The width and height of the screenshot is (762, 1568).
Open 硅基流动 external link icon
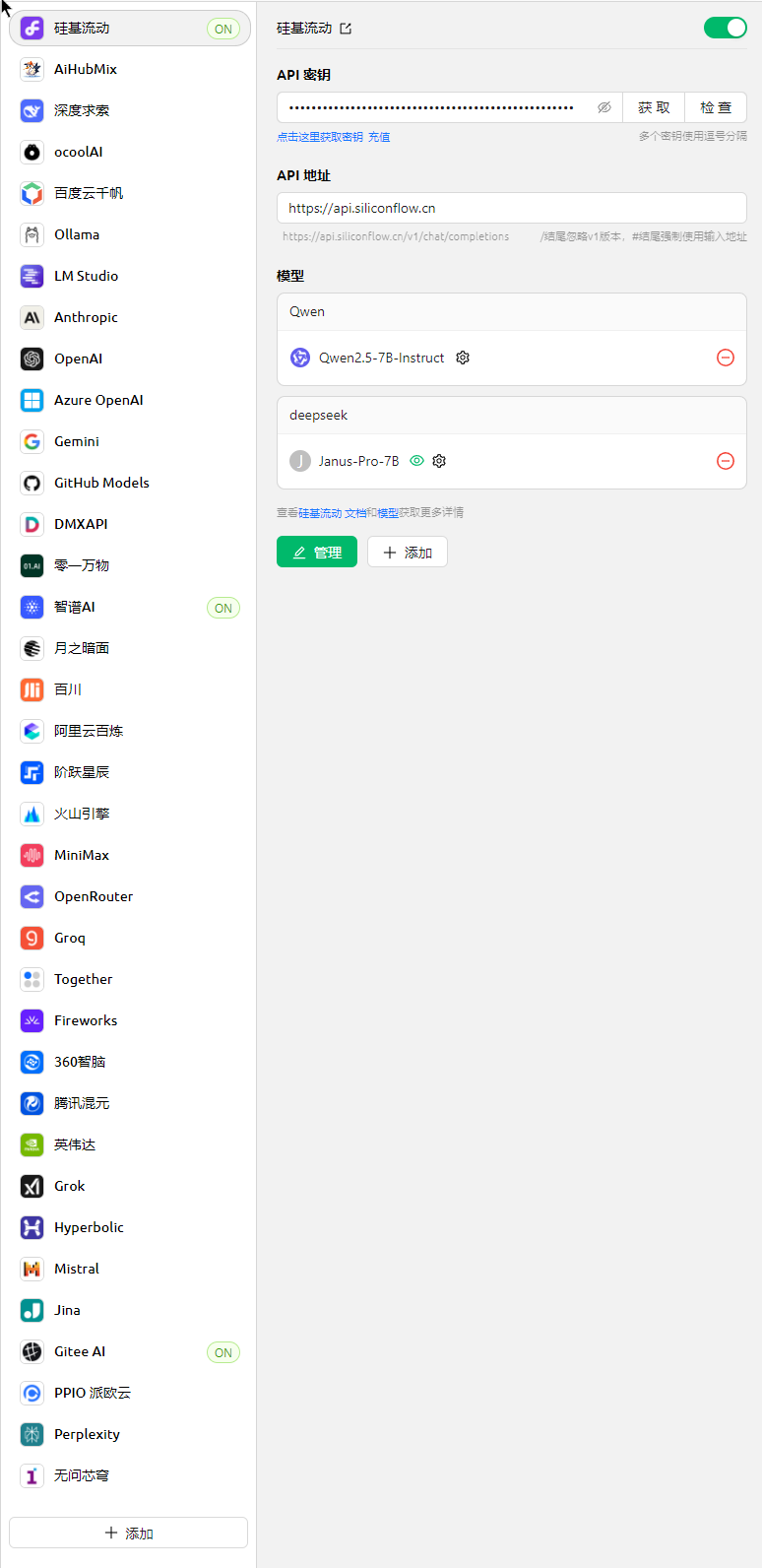346,29
